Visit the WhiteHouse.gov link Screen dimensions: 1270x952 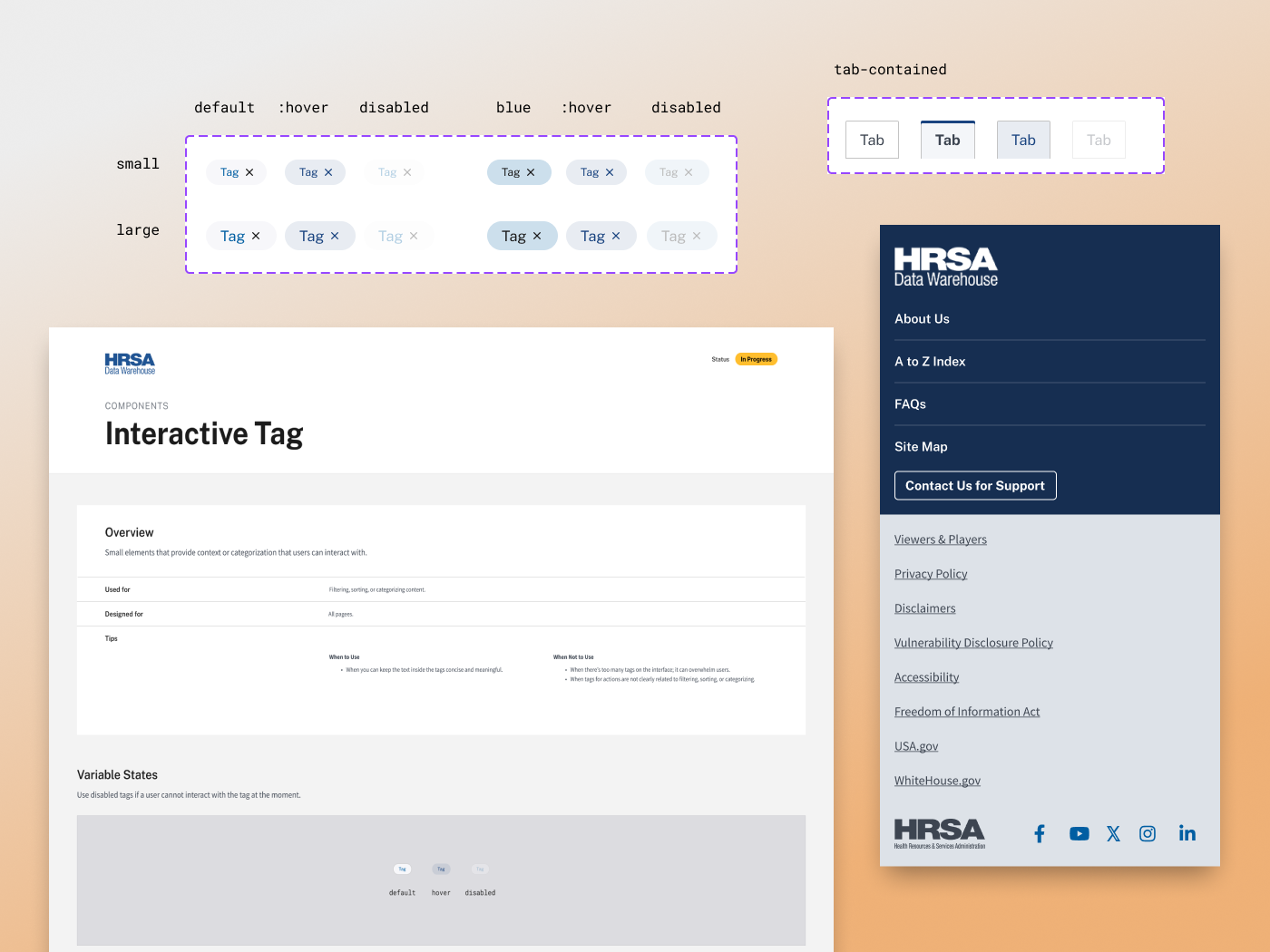point(937,781)
